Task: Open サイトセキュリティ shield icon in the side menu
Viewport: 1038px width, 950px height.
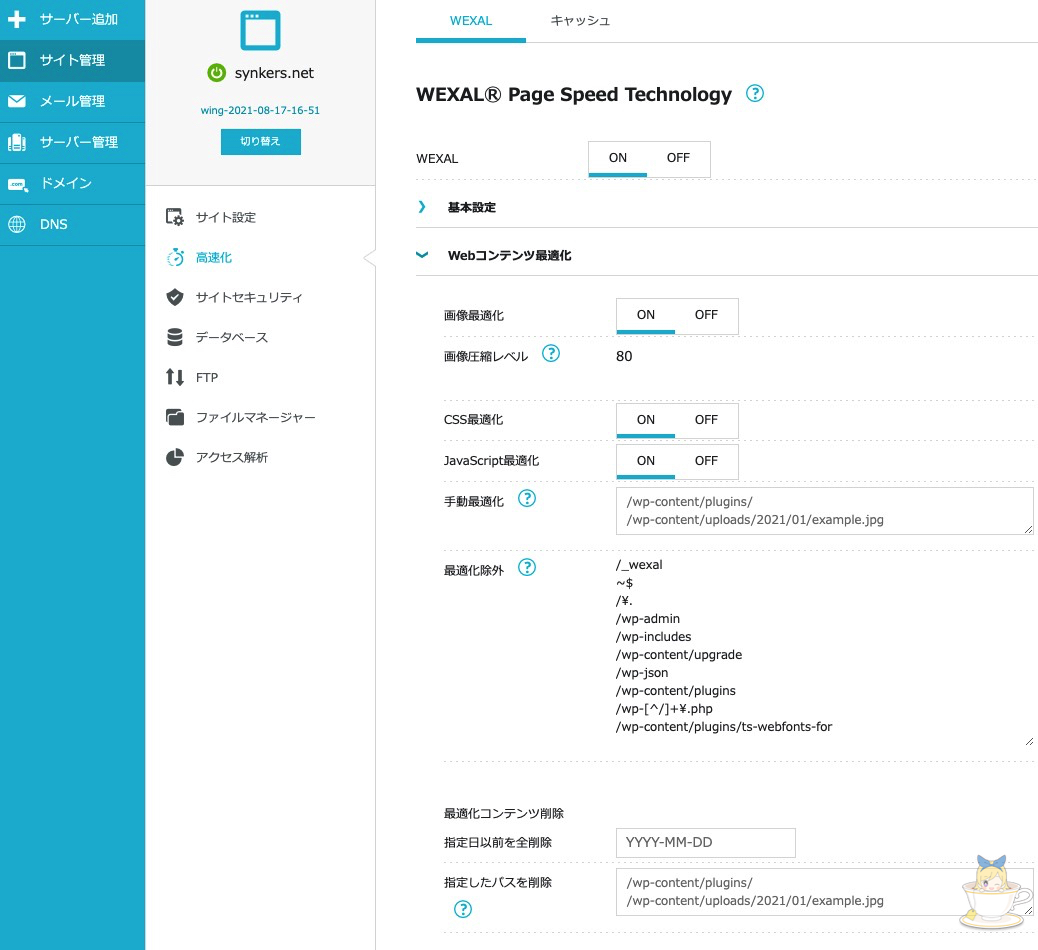Action: (x=175, y=297)
